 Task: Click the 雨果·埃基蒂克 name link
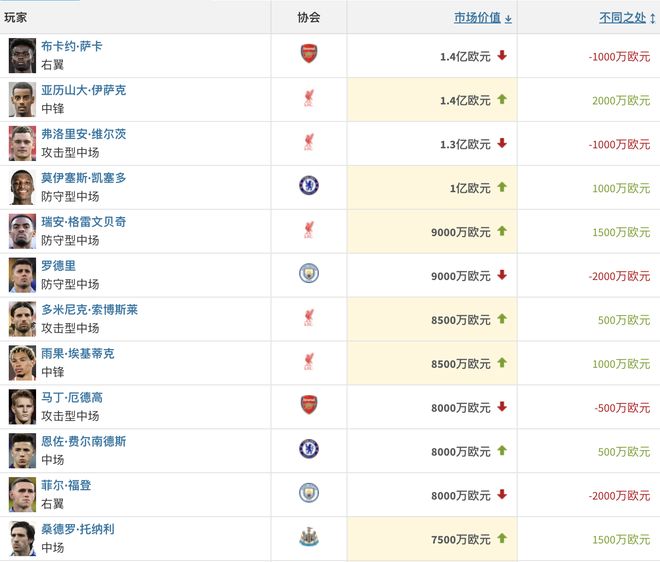click(x=77, y=354)
